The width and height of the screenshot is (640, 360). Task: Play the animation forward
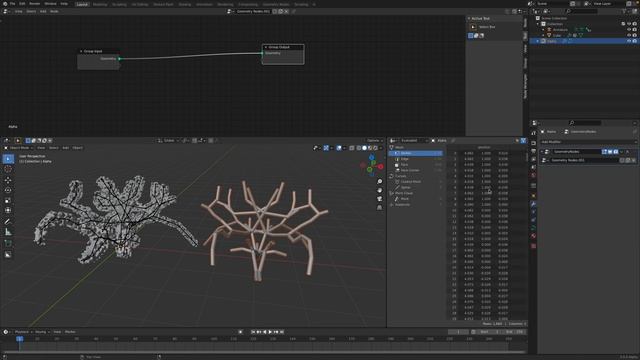[x=270, y=332]
